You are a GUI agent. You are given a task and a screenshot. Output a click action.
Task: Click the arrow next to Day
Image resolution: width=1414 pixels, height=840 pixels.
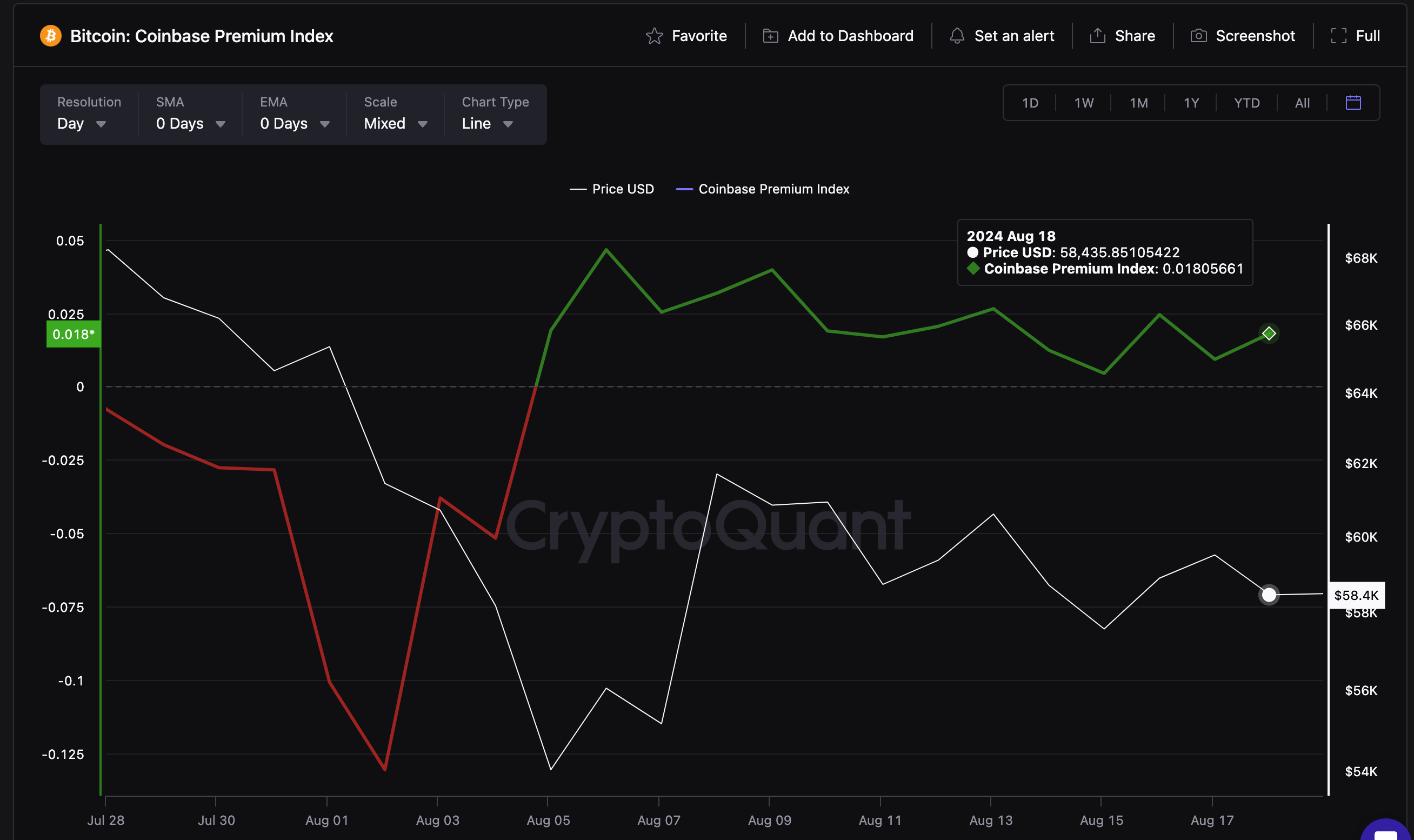tap(101, 124)
